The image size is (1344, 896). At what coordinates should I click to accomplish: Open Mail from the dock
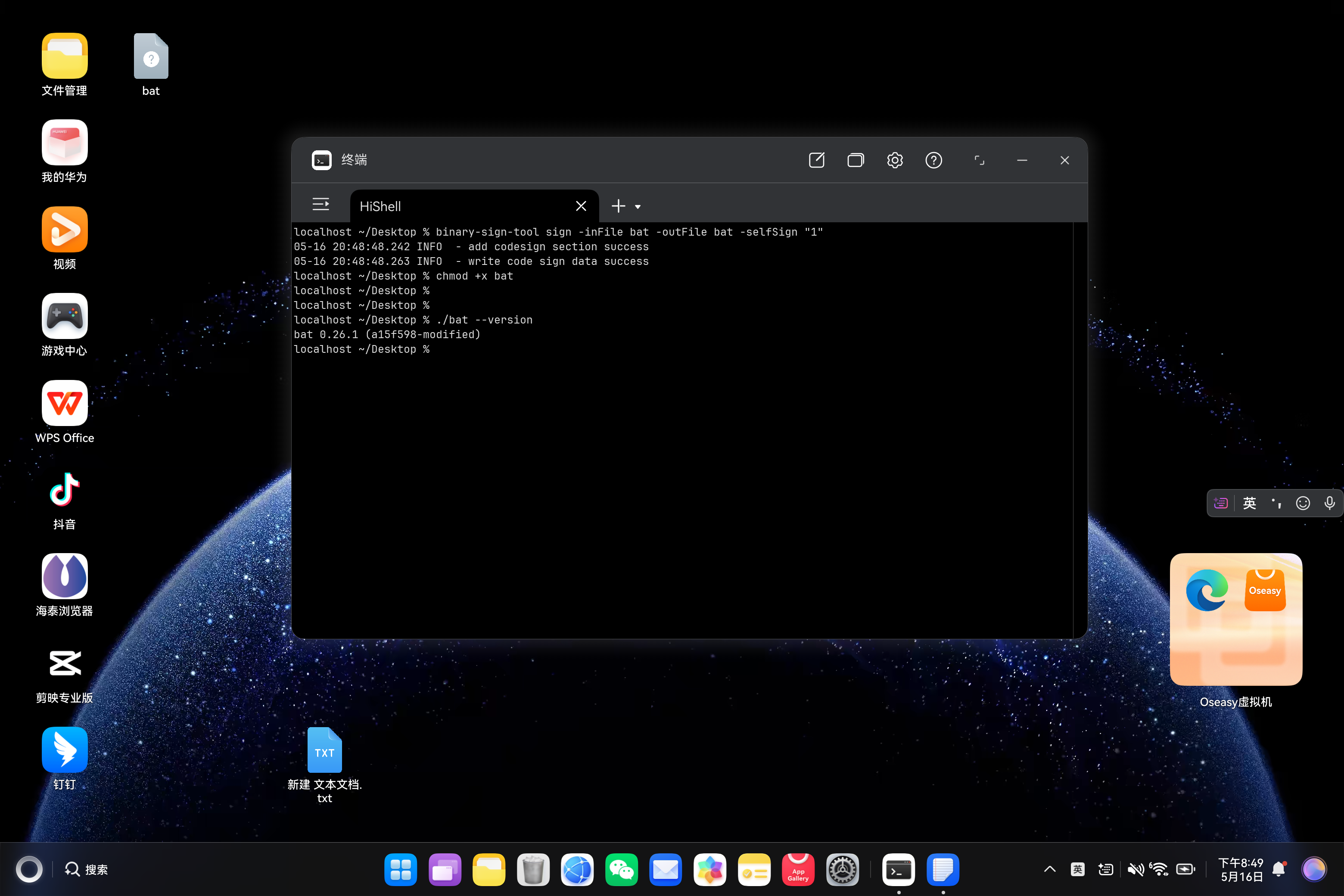(666, 870)
